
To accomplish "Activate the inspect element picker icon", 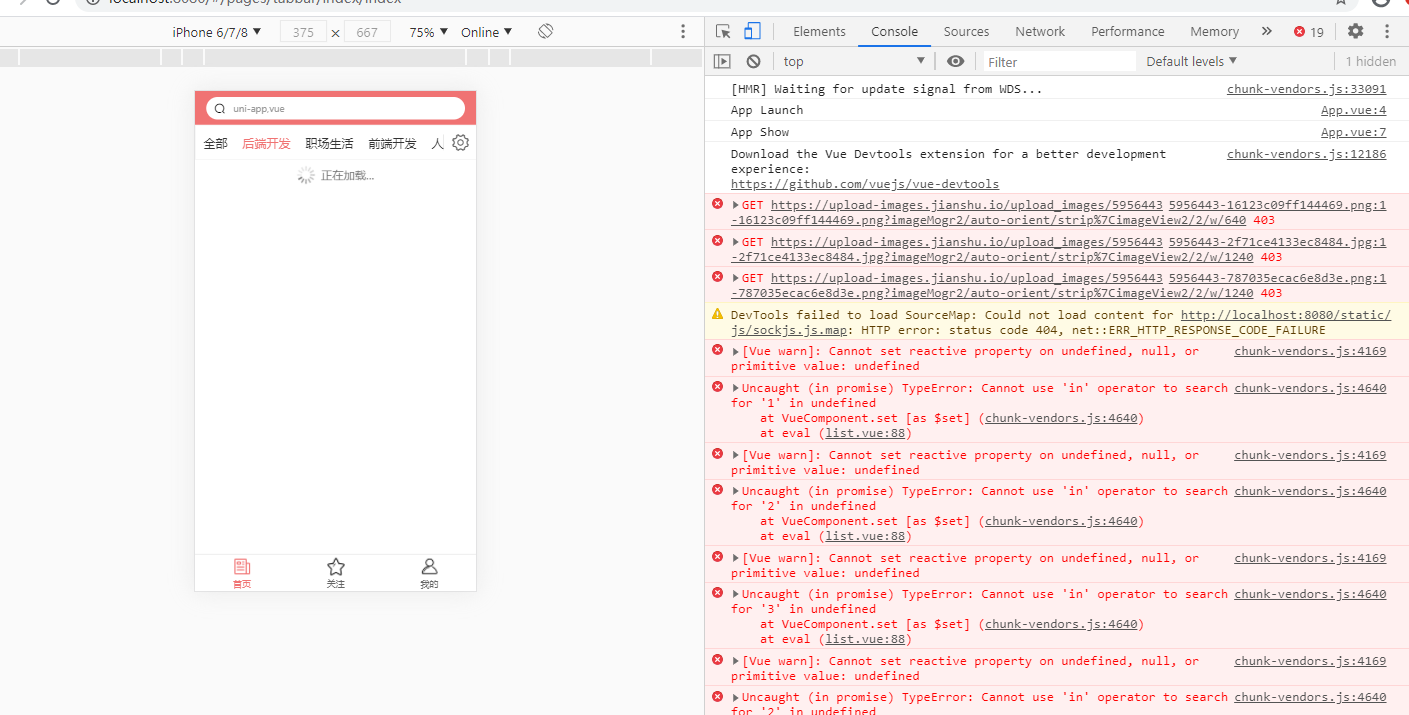I will point(724,31).
